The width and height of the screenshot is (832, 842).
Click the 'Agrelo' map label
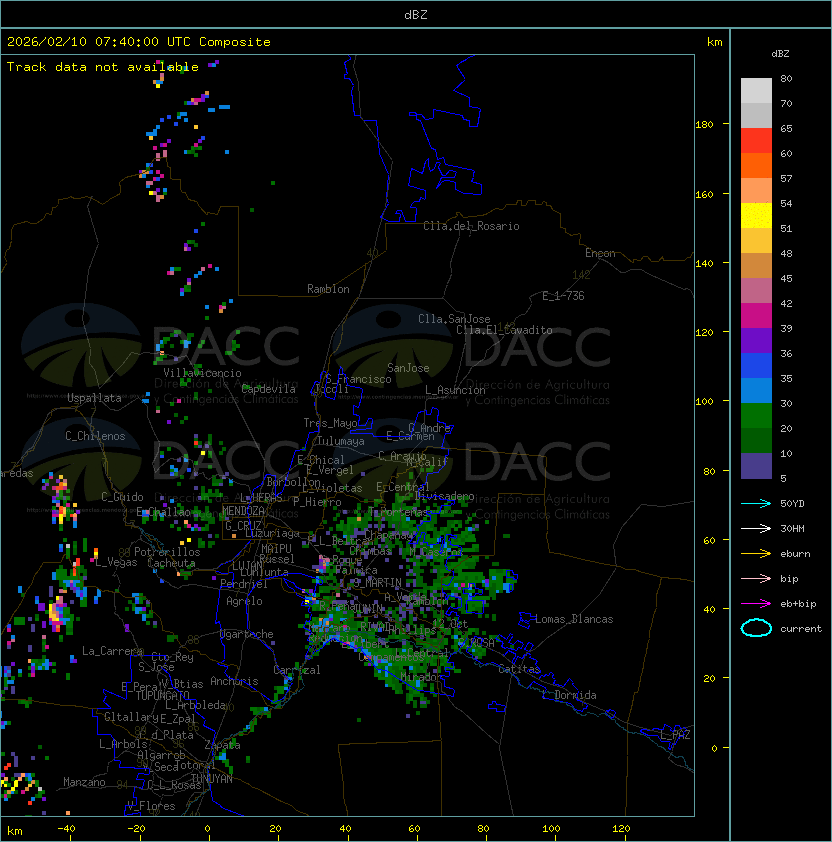pos(244,601)
